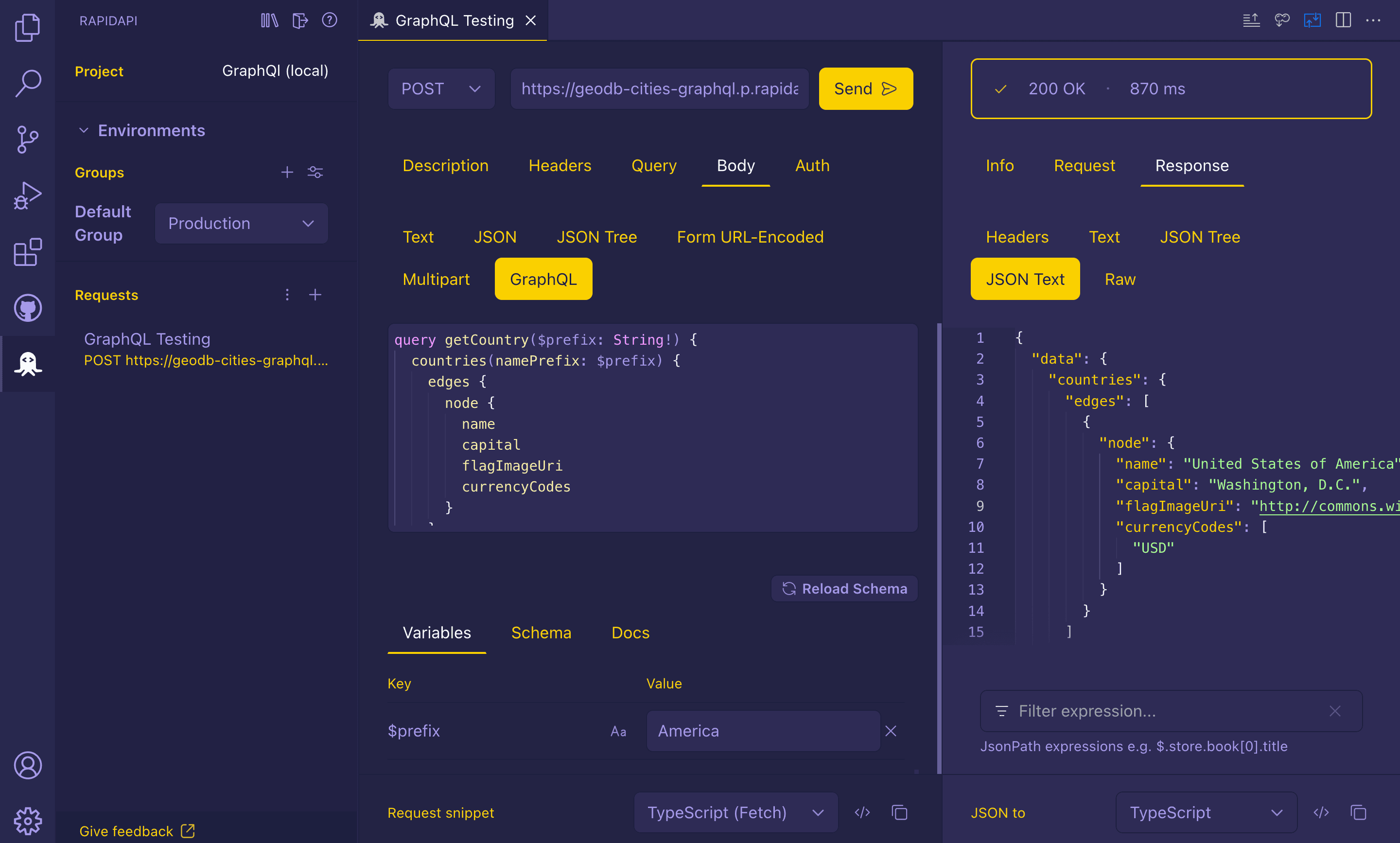Click the sign-out door icon in RapidAPI header
The width and height of the screenshot is (1400, 843).
pyautogui.click(x=299, y=21)
